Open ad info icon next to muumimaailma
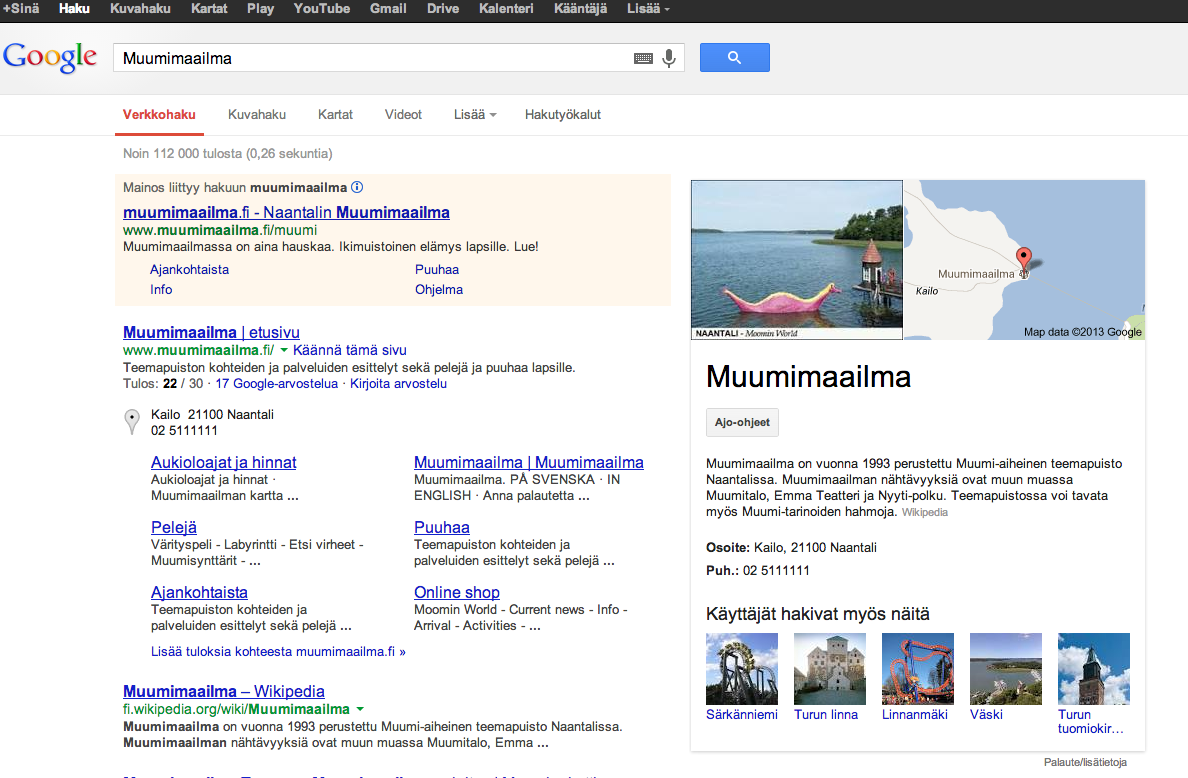This screenshot has width=1188, height=778. (357, 187)
